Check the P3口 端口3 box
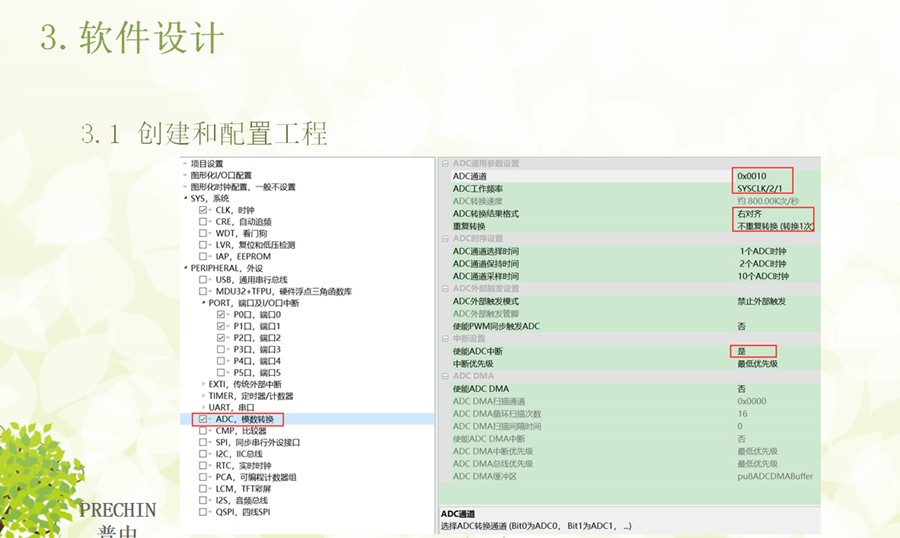 point(220,349)
